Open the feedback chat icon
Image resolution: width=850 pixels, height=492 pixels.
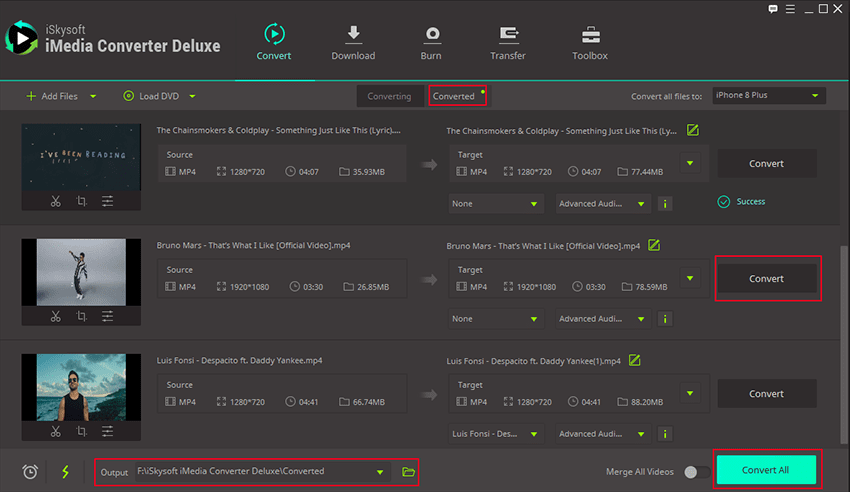(773, 9)
